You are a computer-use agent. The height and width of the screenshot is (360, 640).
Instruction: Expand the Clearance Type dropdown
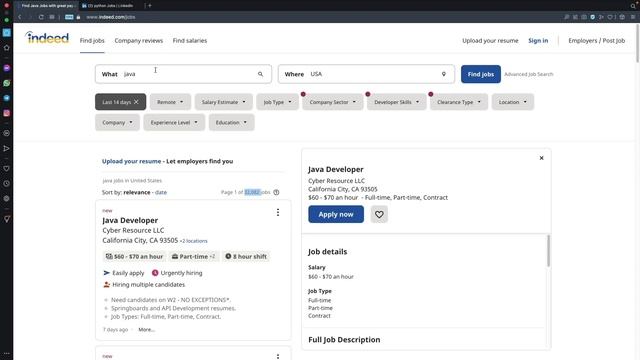[459, 102]
